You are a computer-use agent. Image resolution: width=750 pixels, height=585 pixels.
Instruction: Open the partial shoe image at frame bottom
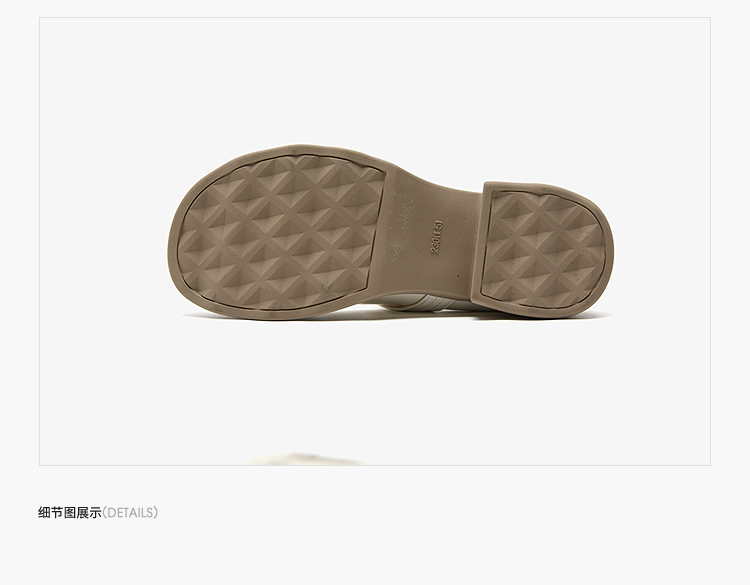[x=306, y=459]
